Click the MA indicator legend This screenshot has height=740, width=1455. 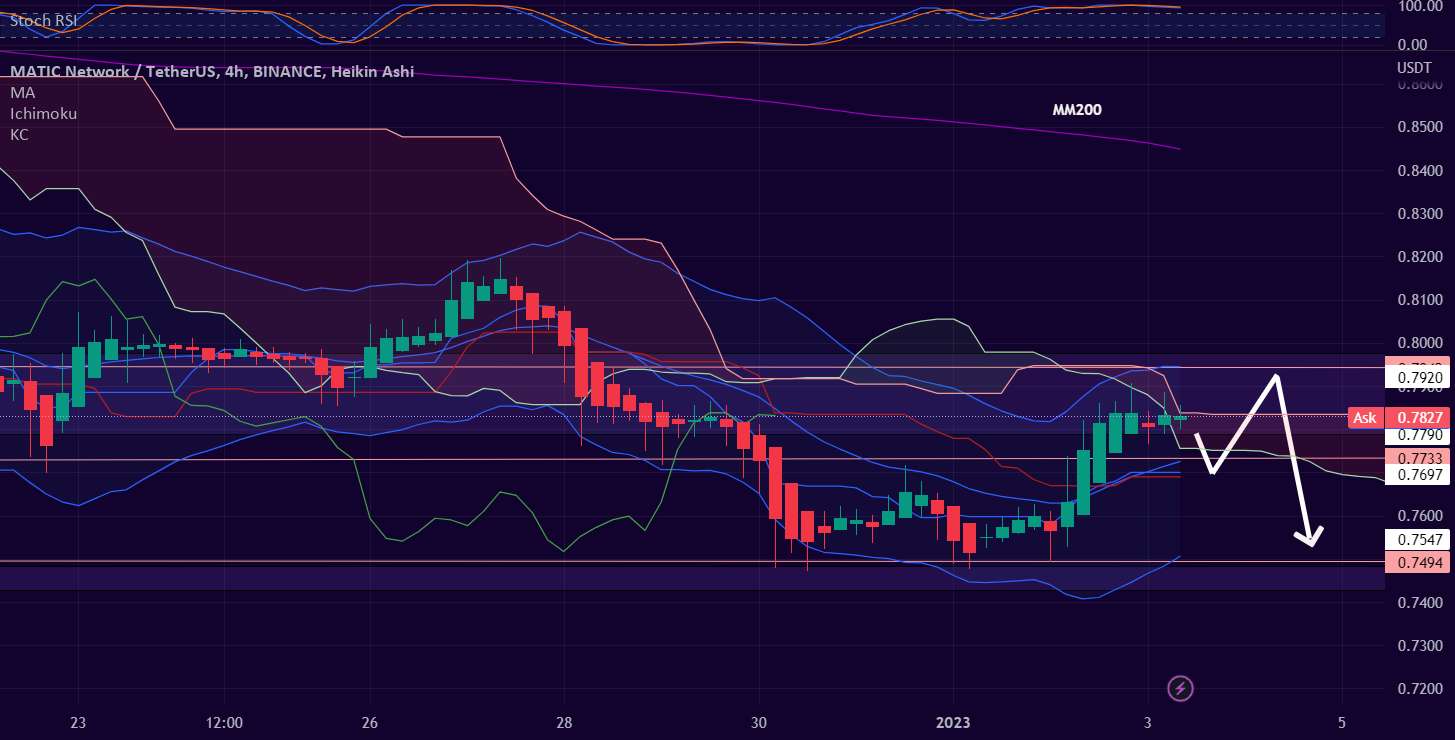tap(22, 92)
